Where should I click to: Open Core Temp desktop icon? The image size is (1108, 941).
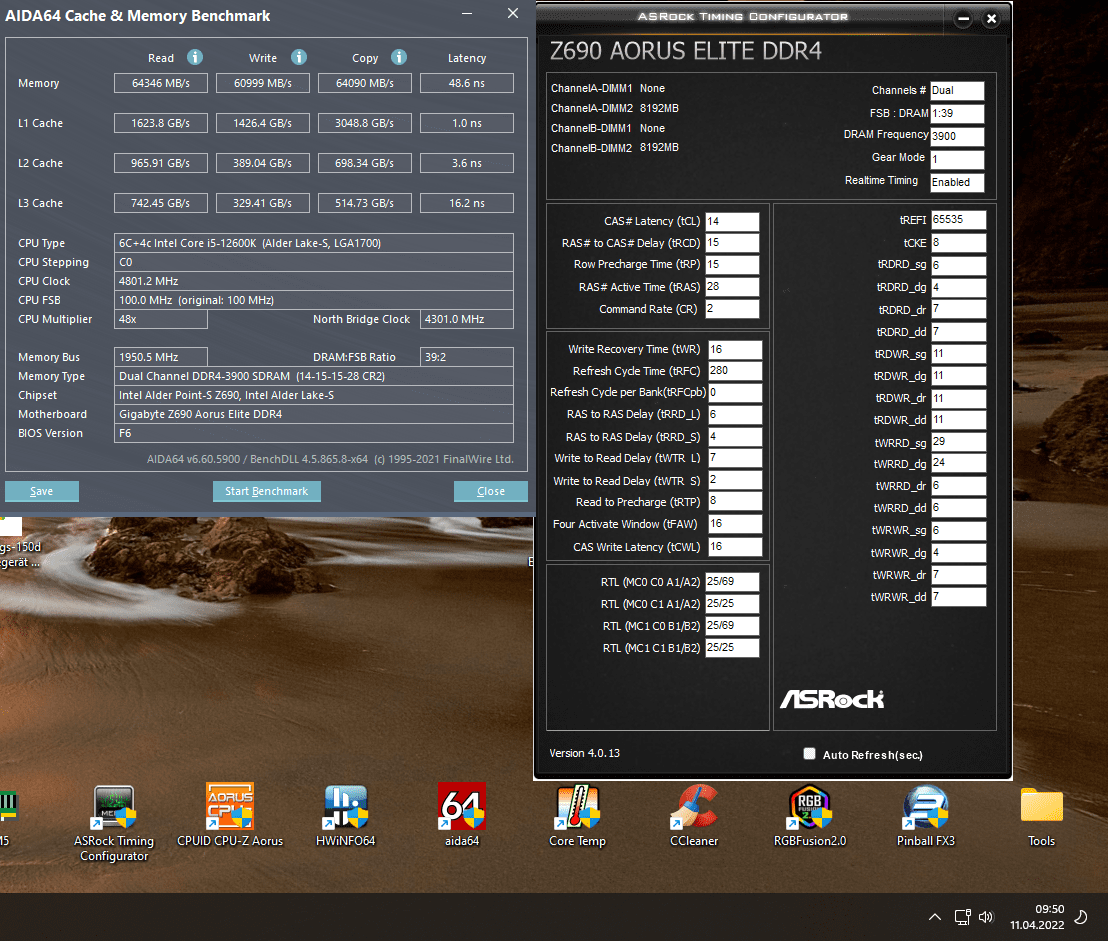pyautogui.click(x=577, y=815)
